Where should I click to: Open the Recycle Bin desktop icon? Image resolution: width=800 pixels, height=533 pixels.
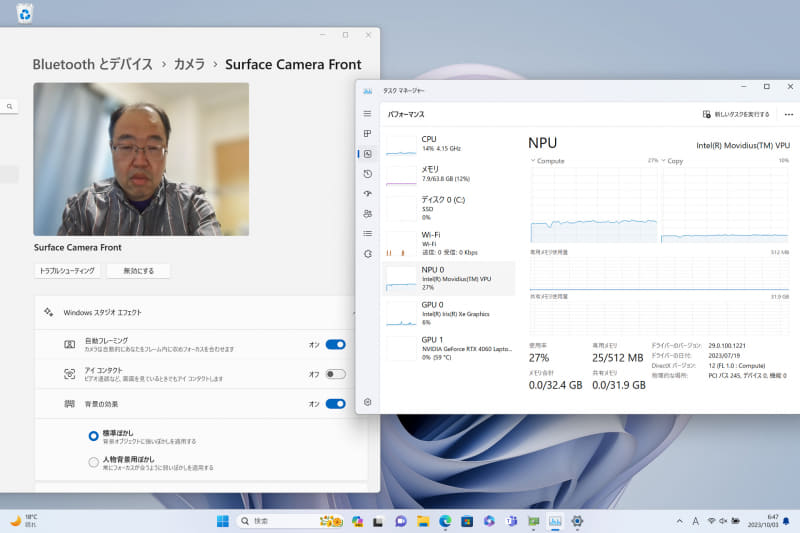pos(24,13)
